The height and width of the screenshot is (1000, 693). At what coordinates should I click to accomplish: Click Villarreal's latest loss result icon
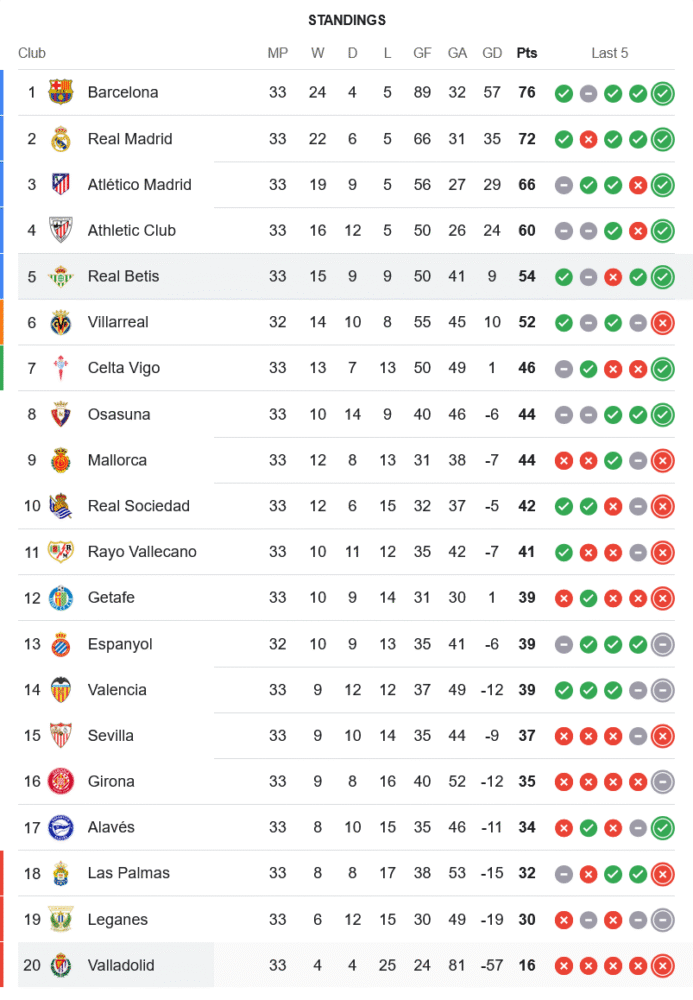[x=662, y=322]
